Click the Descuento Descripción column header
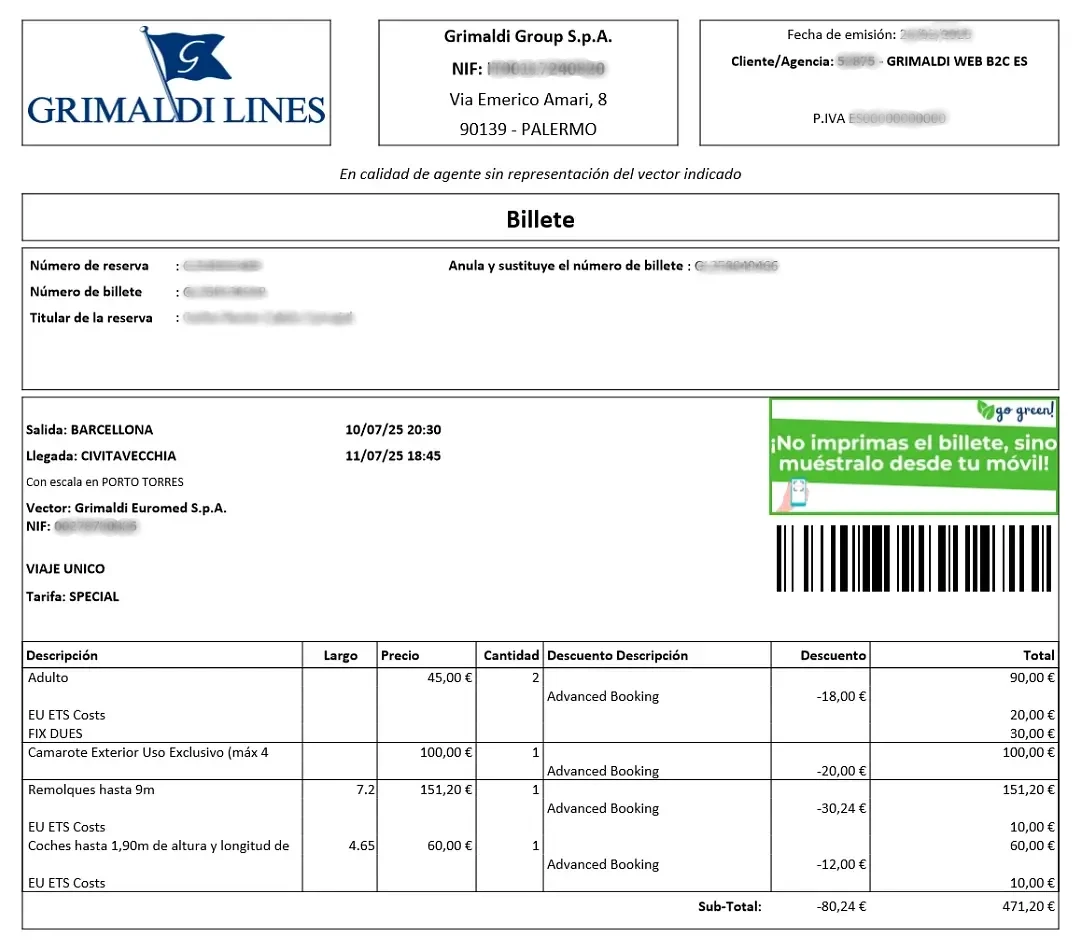 tap(617, 656)
